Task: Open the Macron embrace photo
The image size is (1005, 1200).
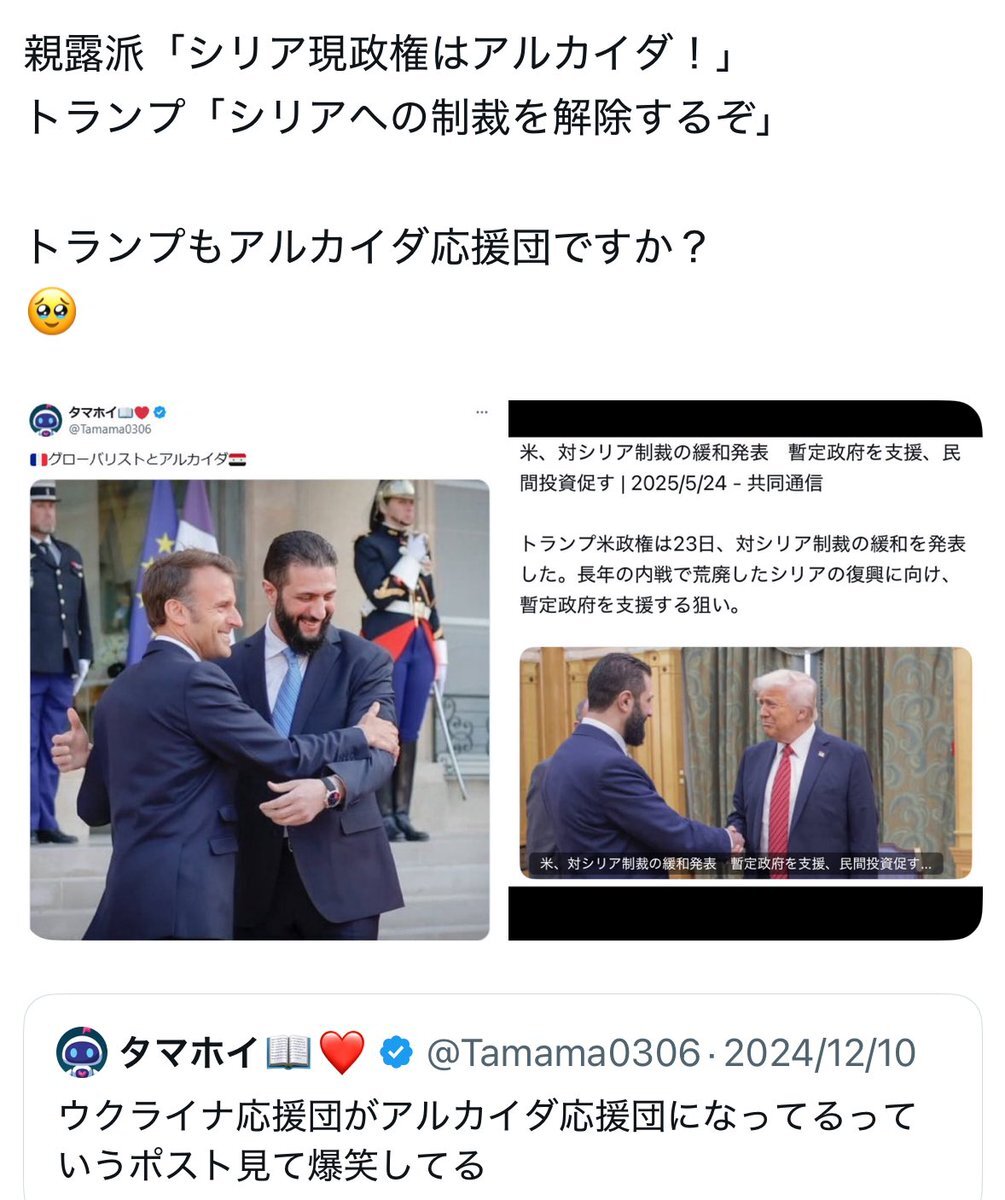Action: pyautogui.click(x=260, y=710)
